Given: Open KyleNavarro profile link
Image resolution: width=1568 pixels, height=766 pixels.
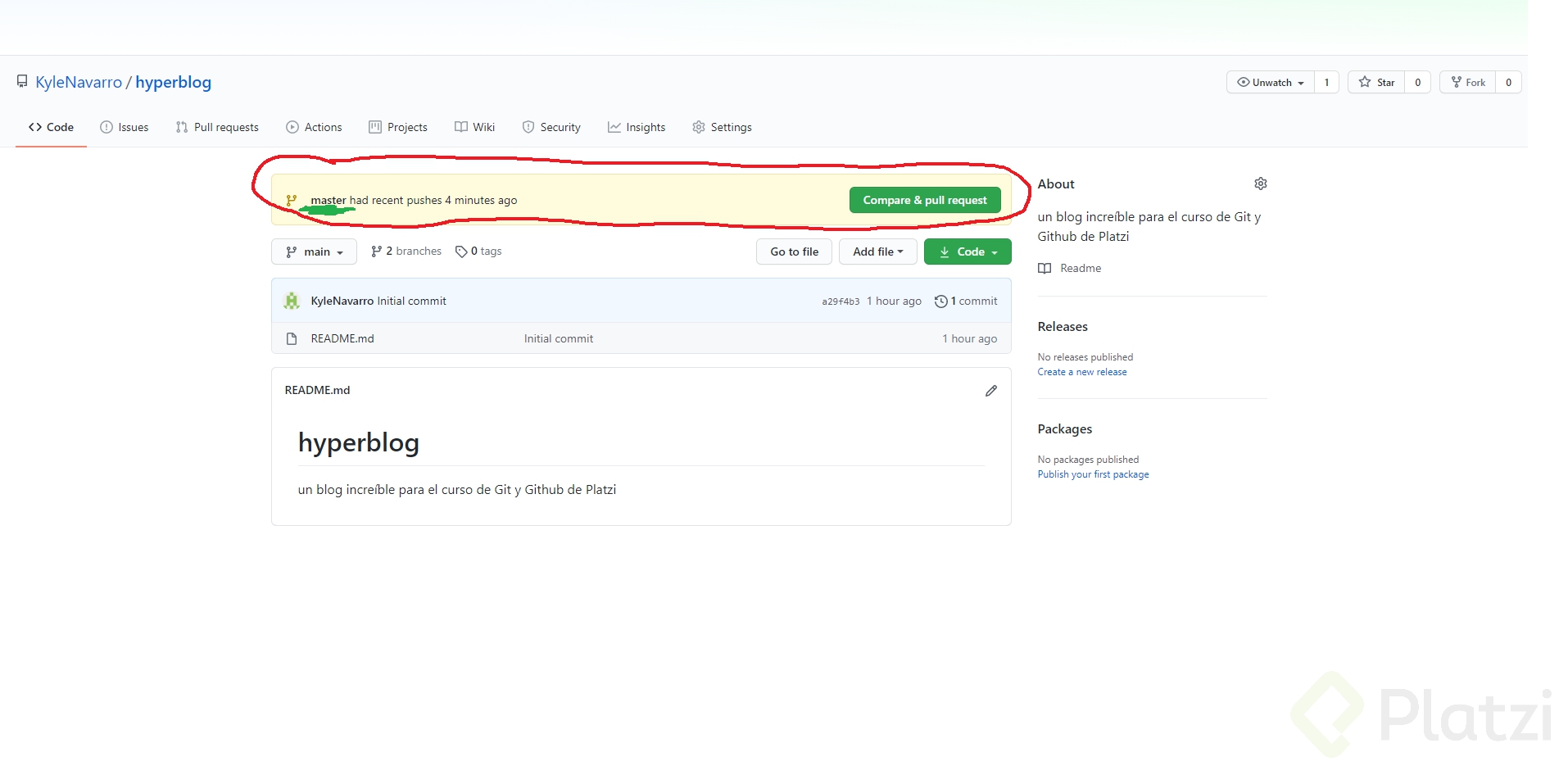Looking at the screenshot, I should (x=79, y=82).
